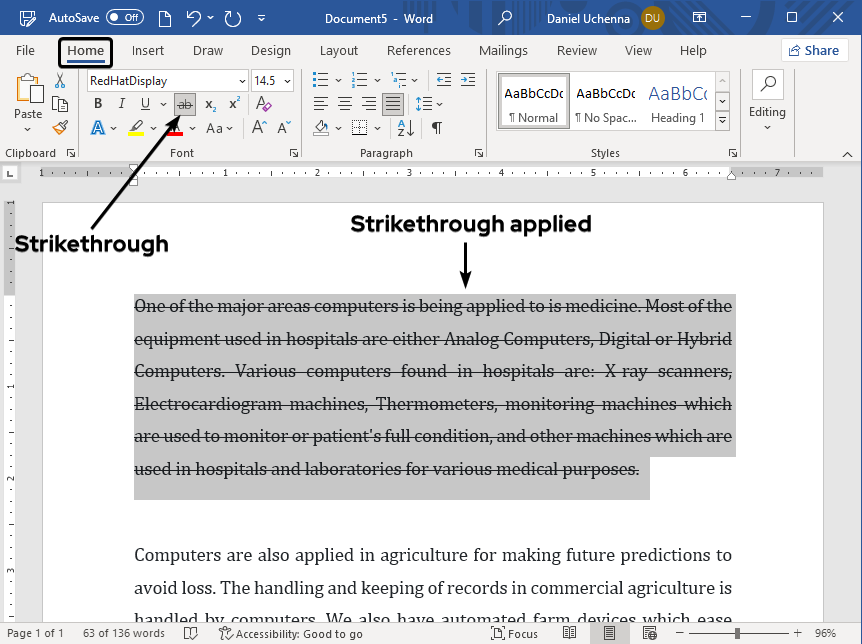862x644 pixels.
Task: Click the Sort A-Z icon
Action: (405, 128)
